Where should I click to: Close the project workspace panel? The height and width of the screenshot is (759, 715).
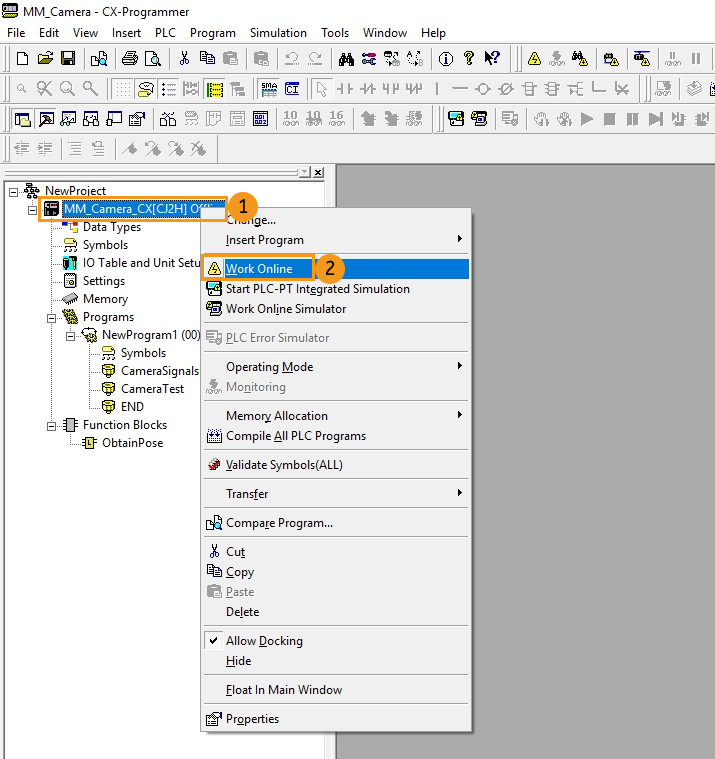click(x=318, y=172)
